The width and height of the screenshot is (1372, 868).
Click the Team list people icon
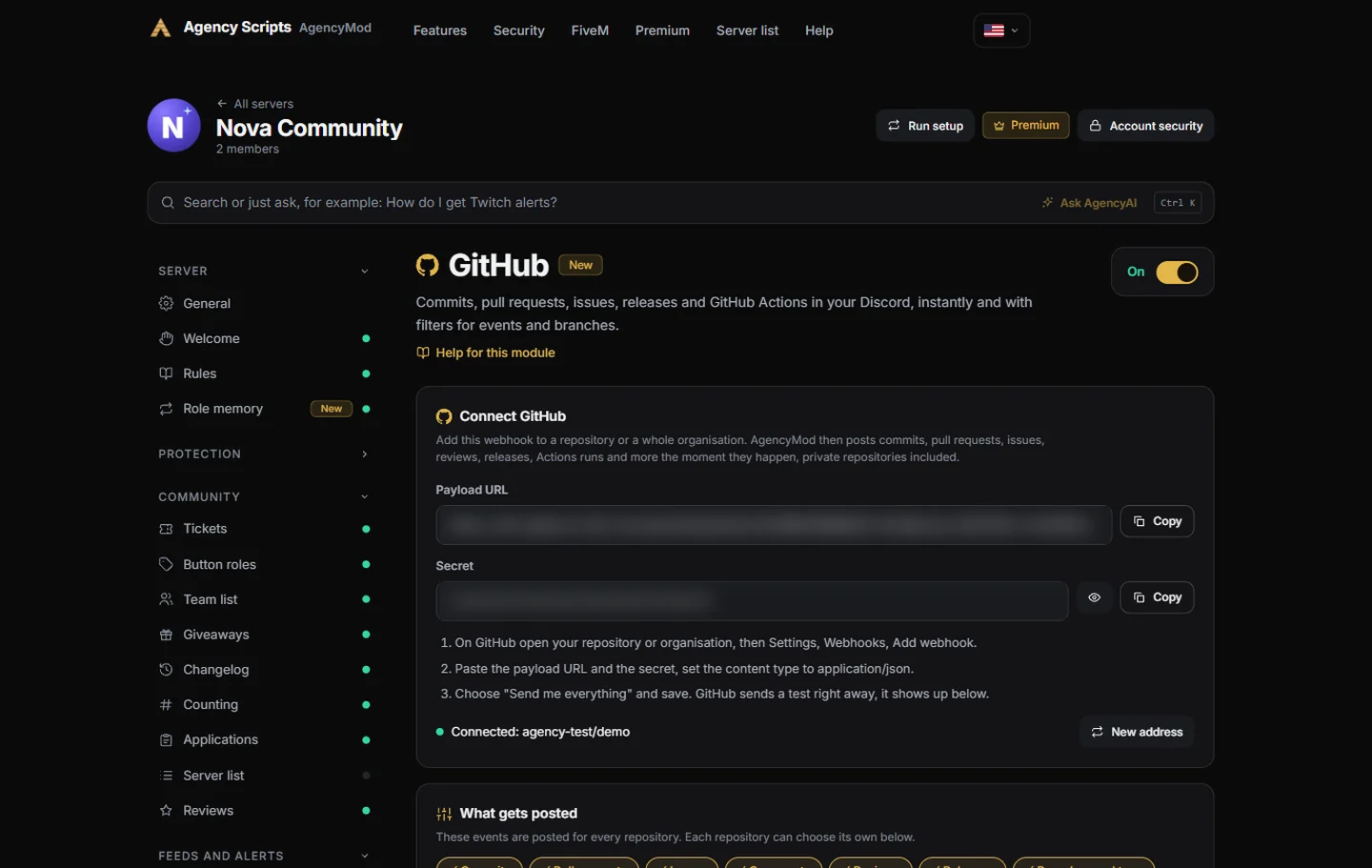tap(166, 599)
